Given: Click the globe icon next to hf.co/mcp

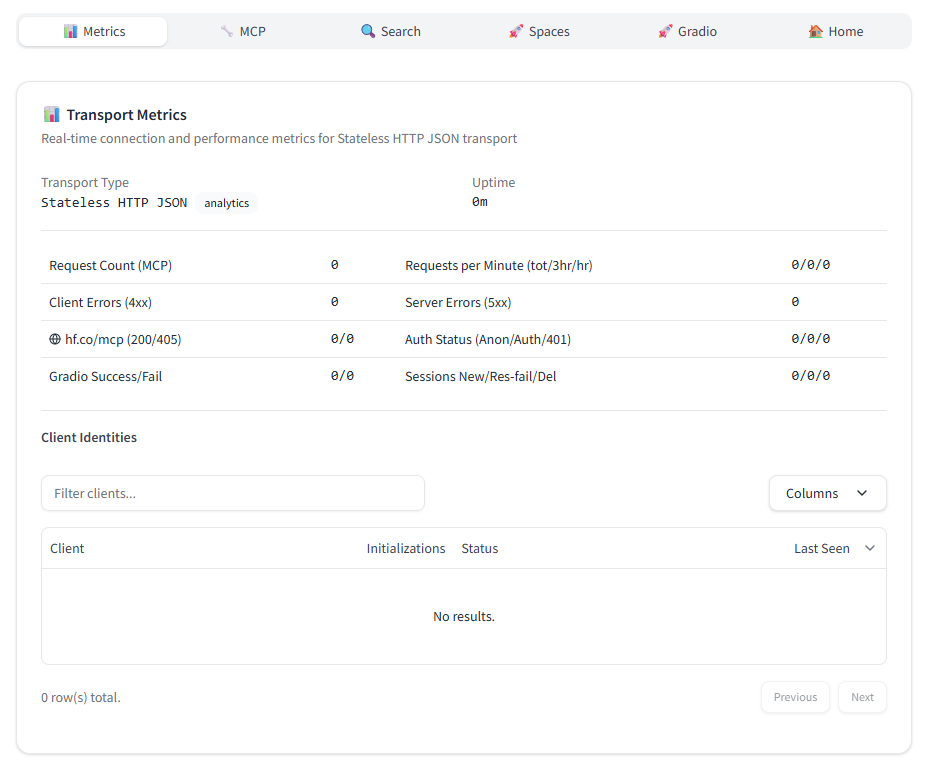Looking at the screenshot, I should pyautogui.click(x=55, y=339).
